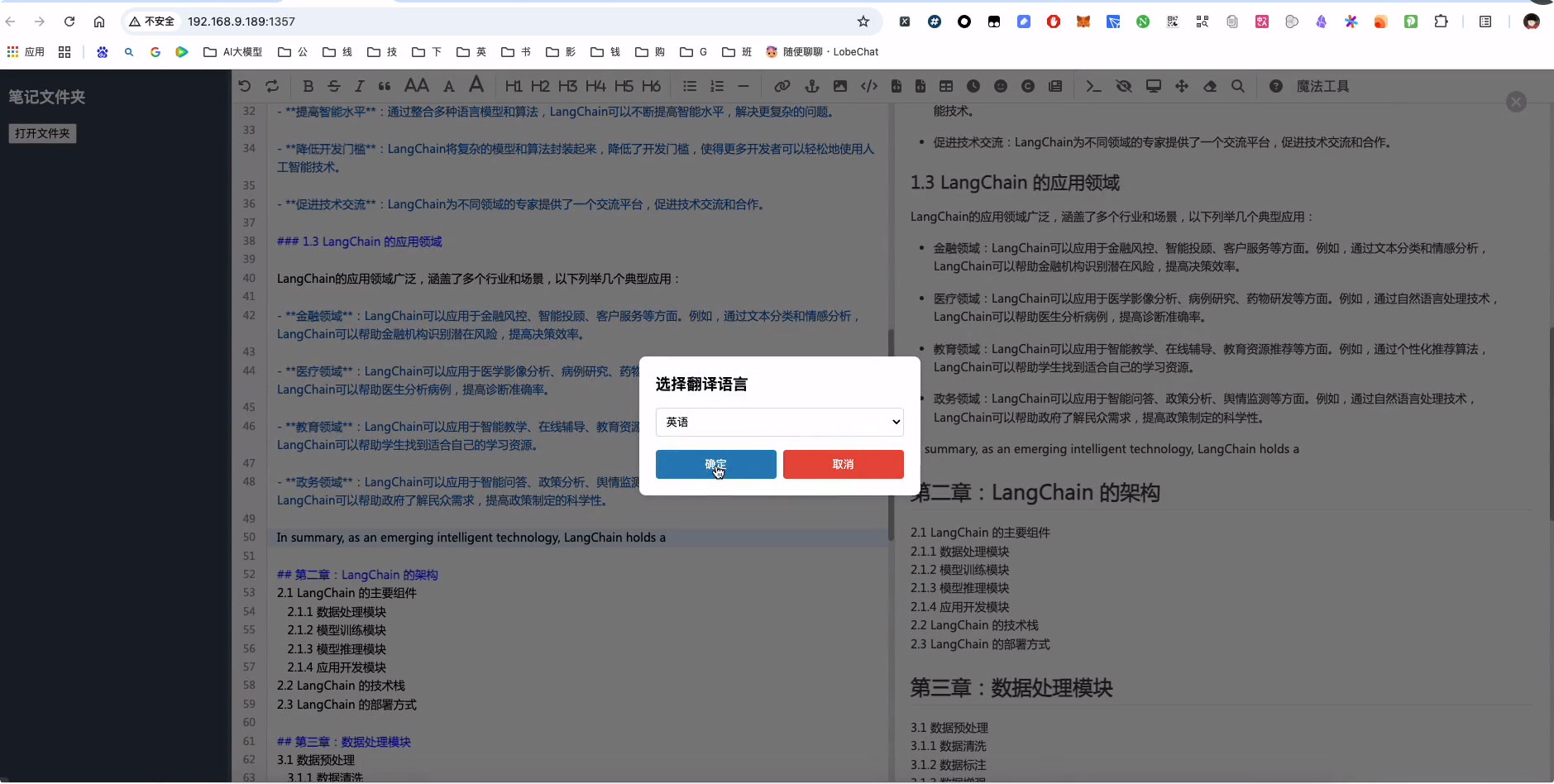Expand the 随便聊聊·LobeChat bookmark
Image resolution: width=1554 pixels, height=784 pixels.
coord(822,51)
